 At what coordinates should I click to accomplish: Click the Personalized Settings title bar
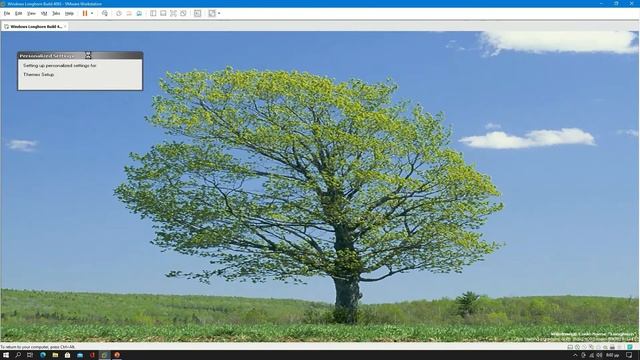point(80,56)
